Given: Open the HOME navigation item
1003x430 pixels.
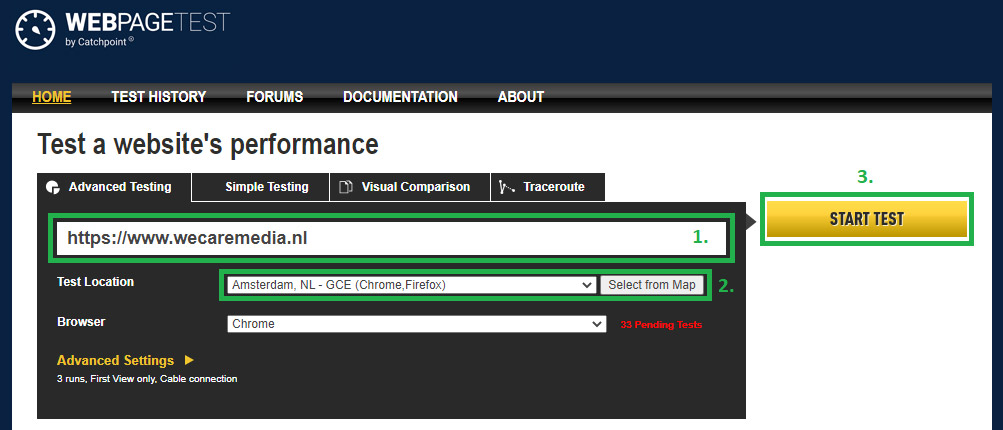Looking at the screenshot, I should [x=52, y=97].
